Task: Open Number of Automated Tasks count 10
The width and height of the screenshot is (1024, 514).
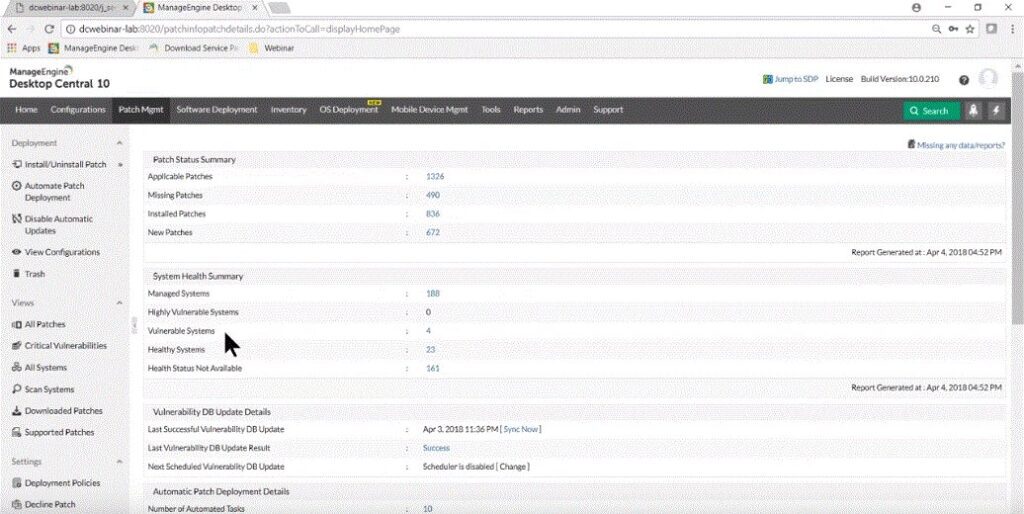Action: pos(428,509)
